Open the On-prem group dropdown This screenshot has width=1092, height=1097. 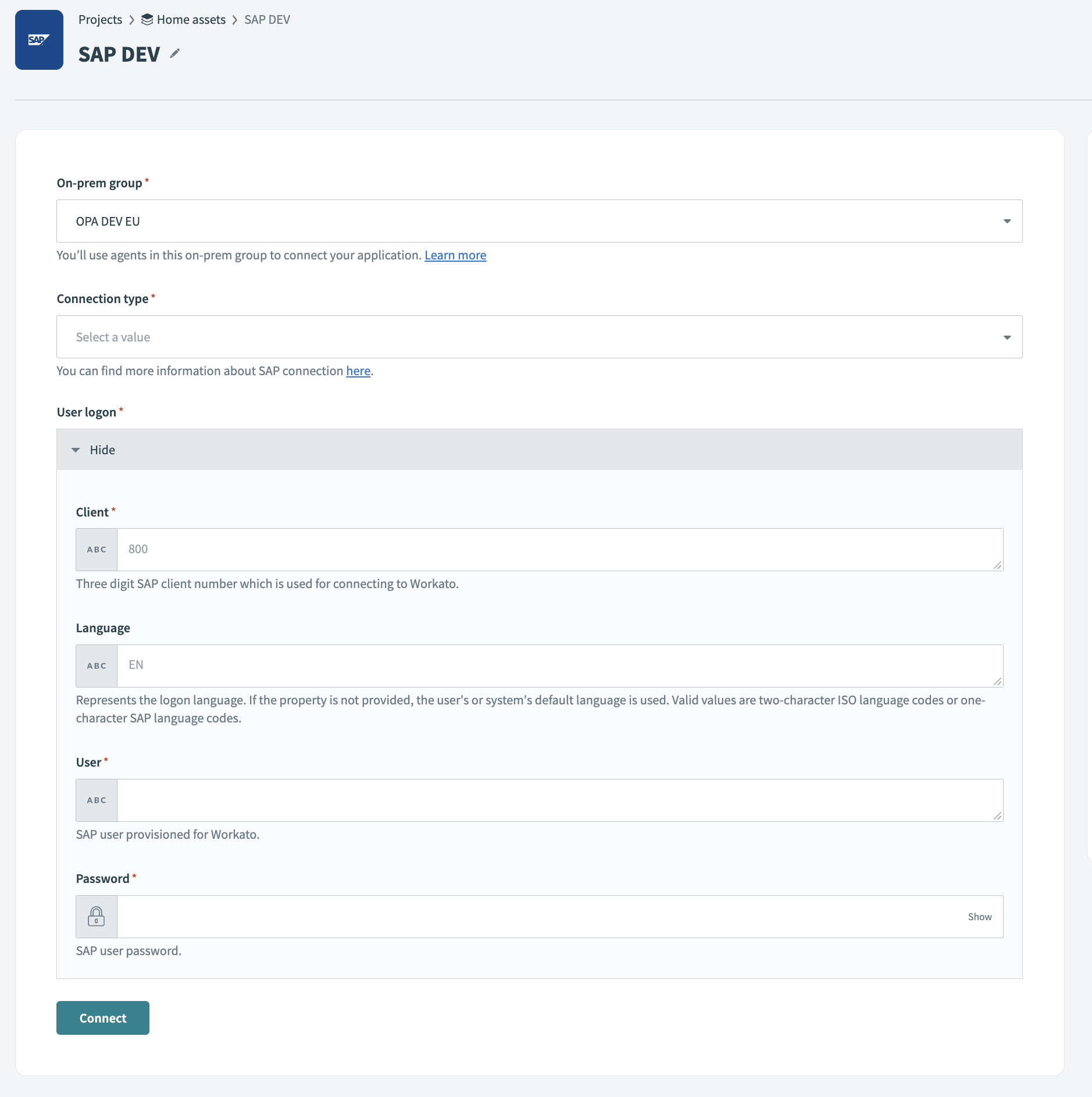tap(539, 221)
